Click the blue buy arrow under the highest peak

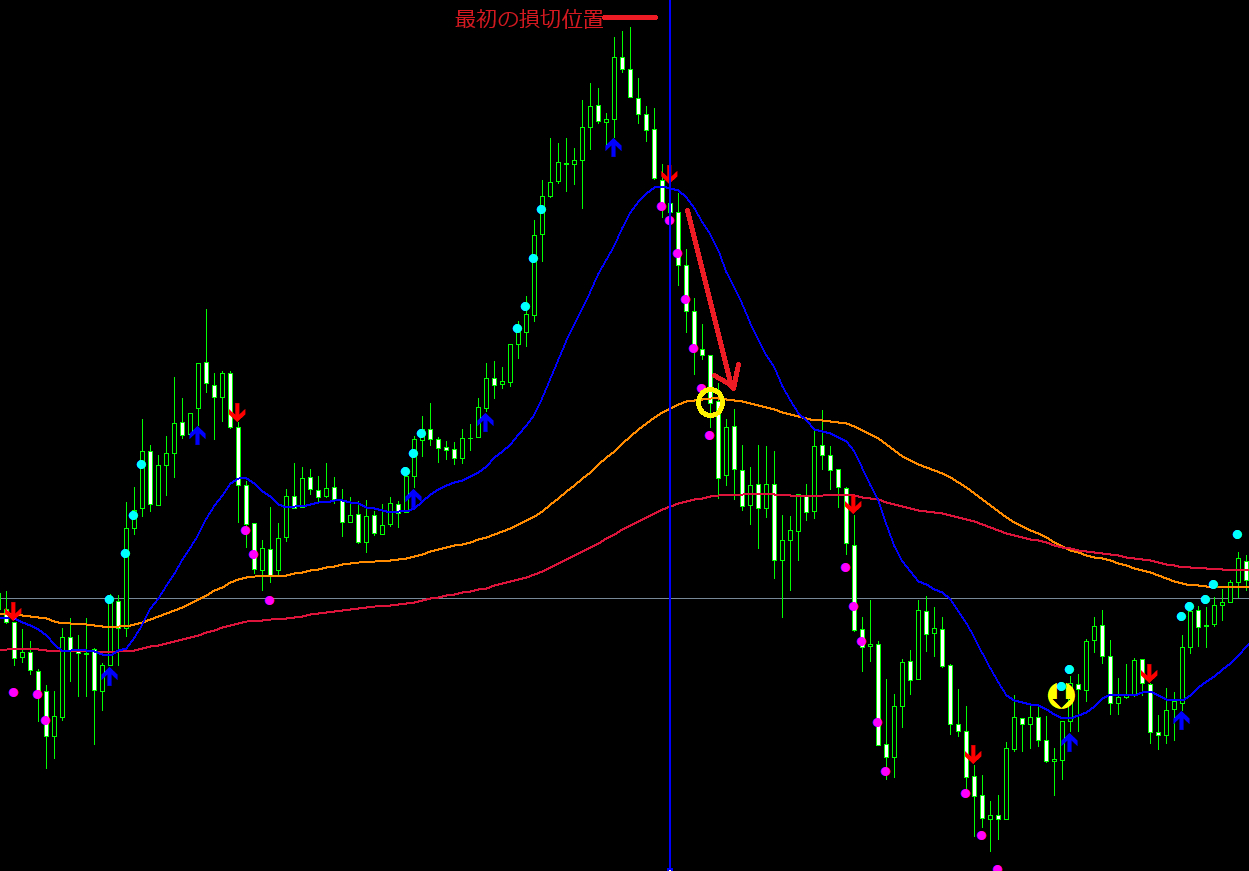click(613, 147)
